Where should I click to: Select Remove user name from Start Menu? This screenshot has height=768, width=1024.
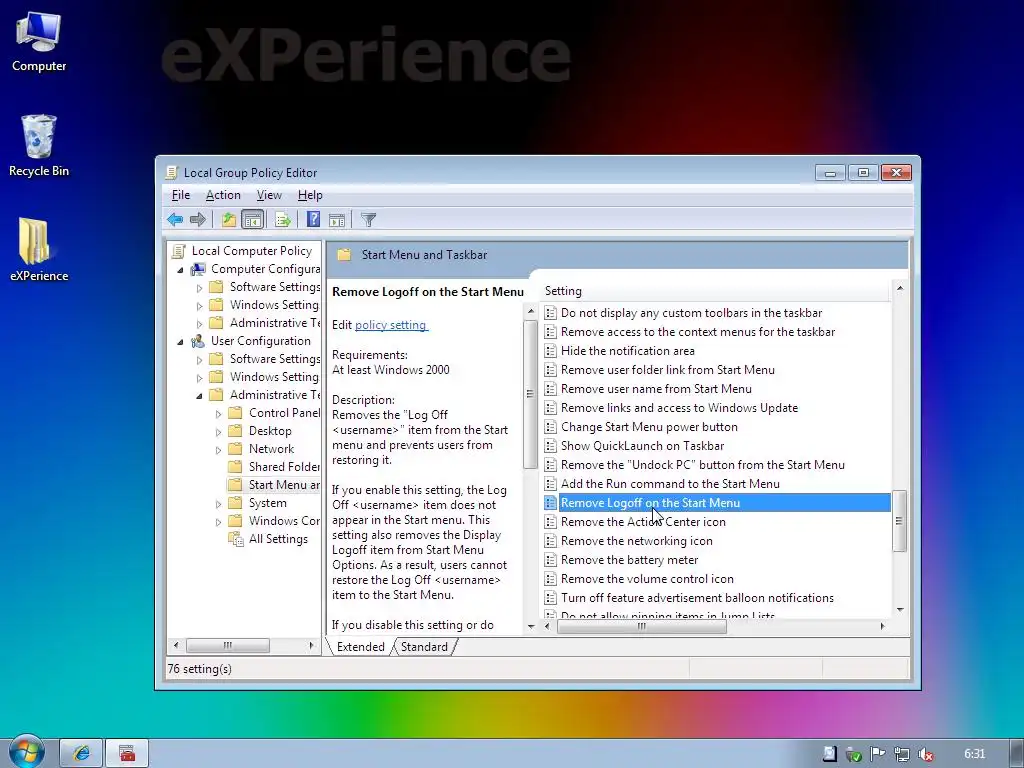pos(656,389)
